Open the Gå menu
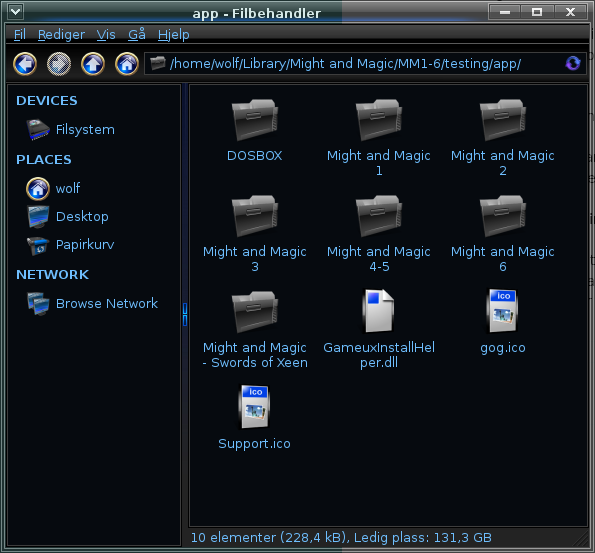This screenshot has width=595, height=553. coord(137,34)
